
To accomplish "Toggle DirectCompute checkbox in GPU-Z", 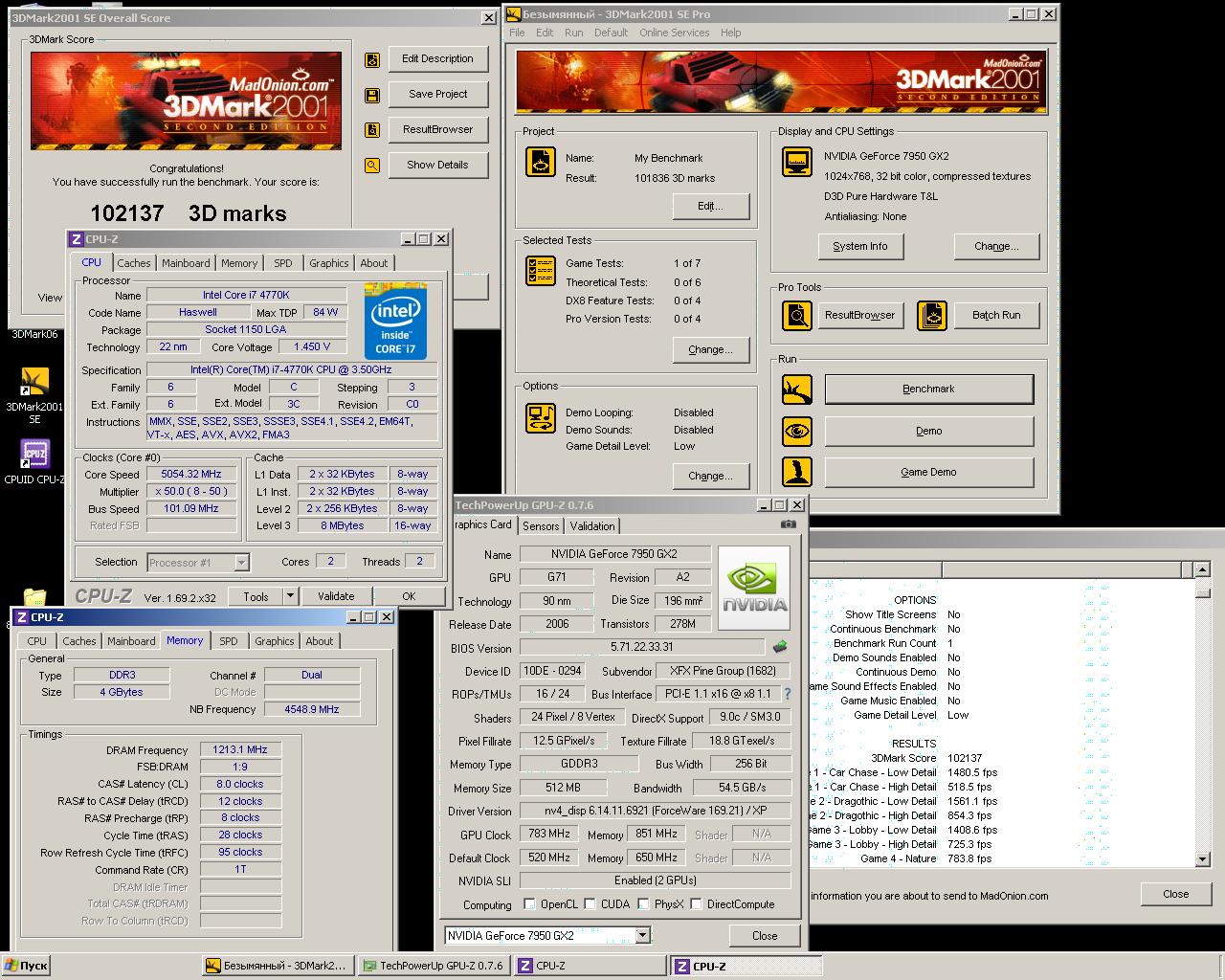I will (x=696, y=904).
